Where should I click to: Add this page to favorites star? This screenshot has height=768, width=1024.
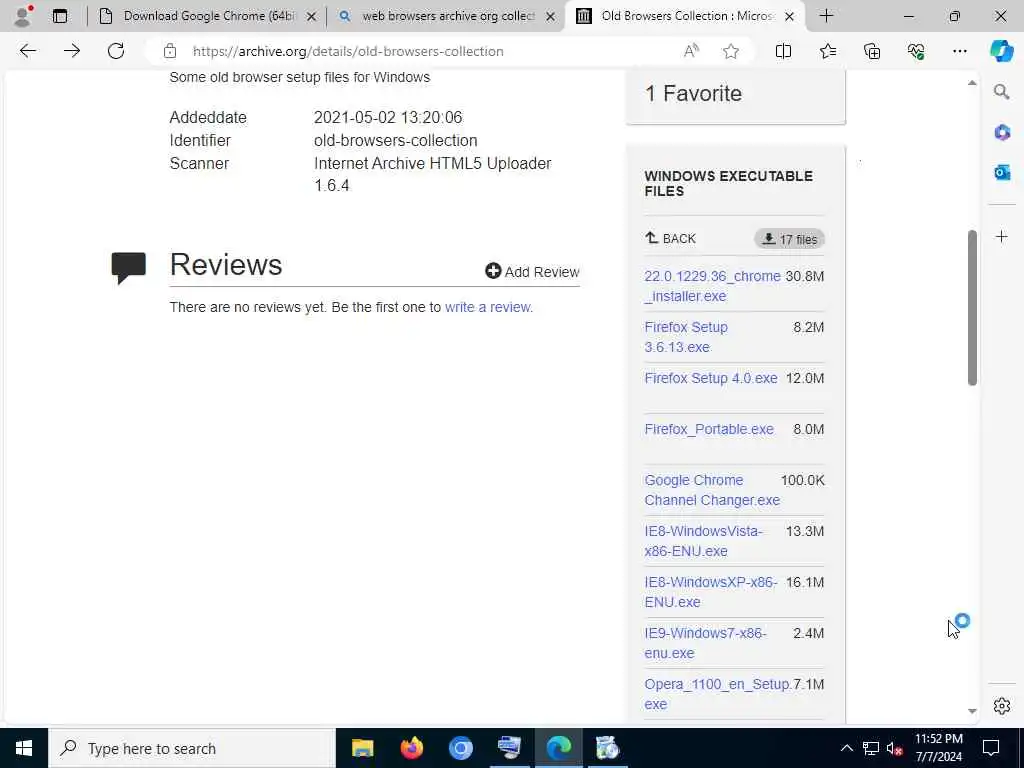click(731, 51)
